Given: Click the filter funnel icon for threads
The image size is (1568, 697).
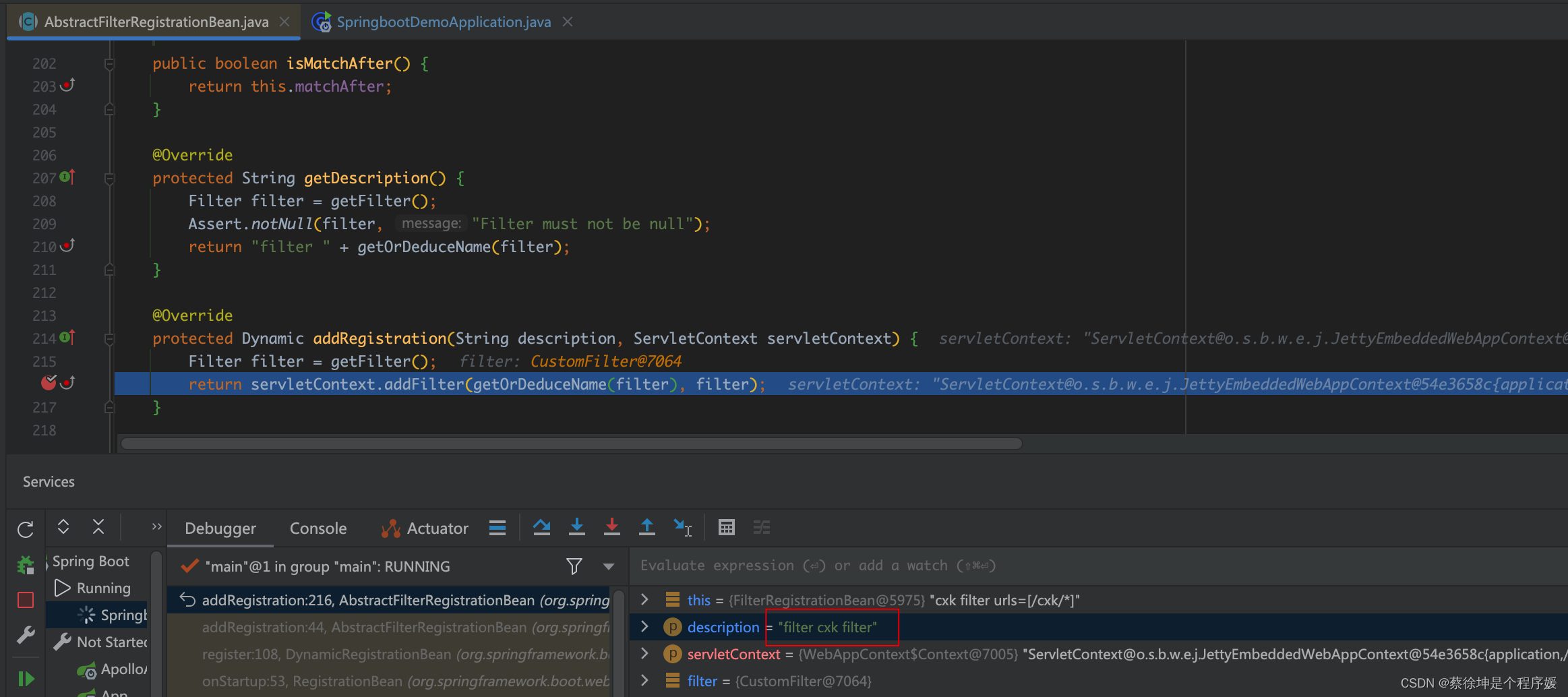Looking at the screenshot, I should [574, 566].
